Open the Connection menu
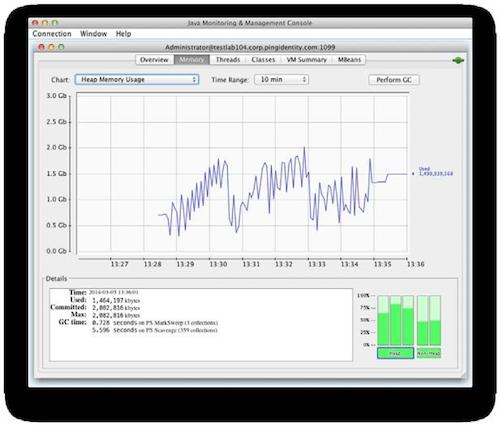500x425 pixels. click(52, 34)
